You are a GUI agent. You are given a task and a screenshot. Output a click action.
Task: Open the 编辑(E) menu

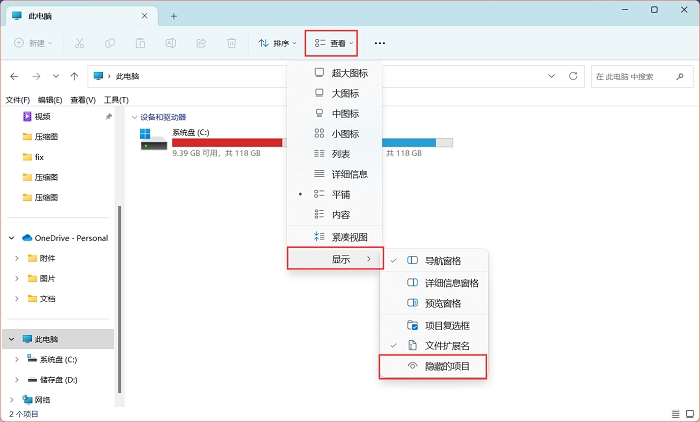point(50,100)
